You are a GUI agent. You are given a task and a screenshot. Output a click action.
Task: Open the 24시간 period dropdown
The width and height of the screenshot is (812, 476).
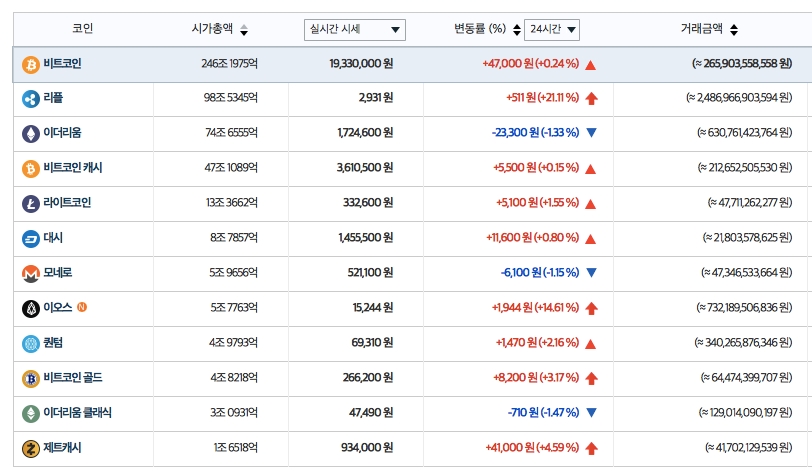click(551, 30)
